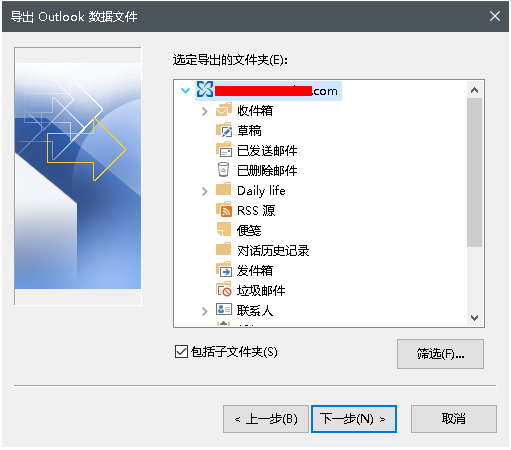511x450 pixels.
Task: Collapse the account root node chevron
Action: [185, 90]
